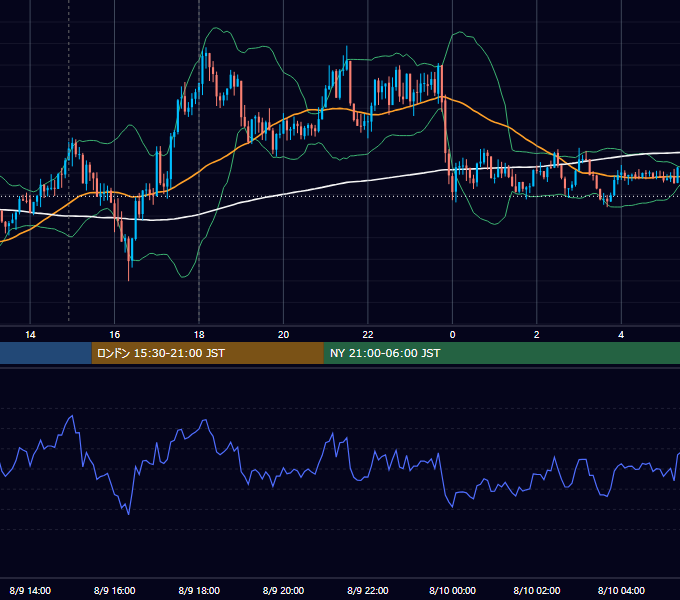This screenshot has width=680, height=600.
Task: Click the 0 hour label on the upper axis
Action: [452, 335]
